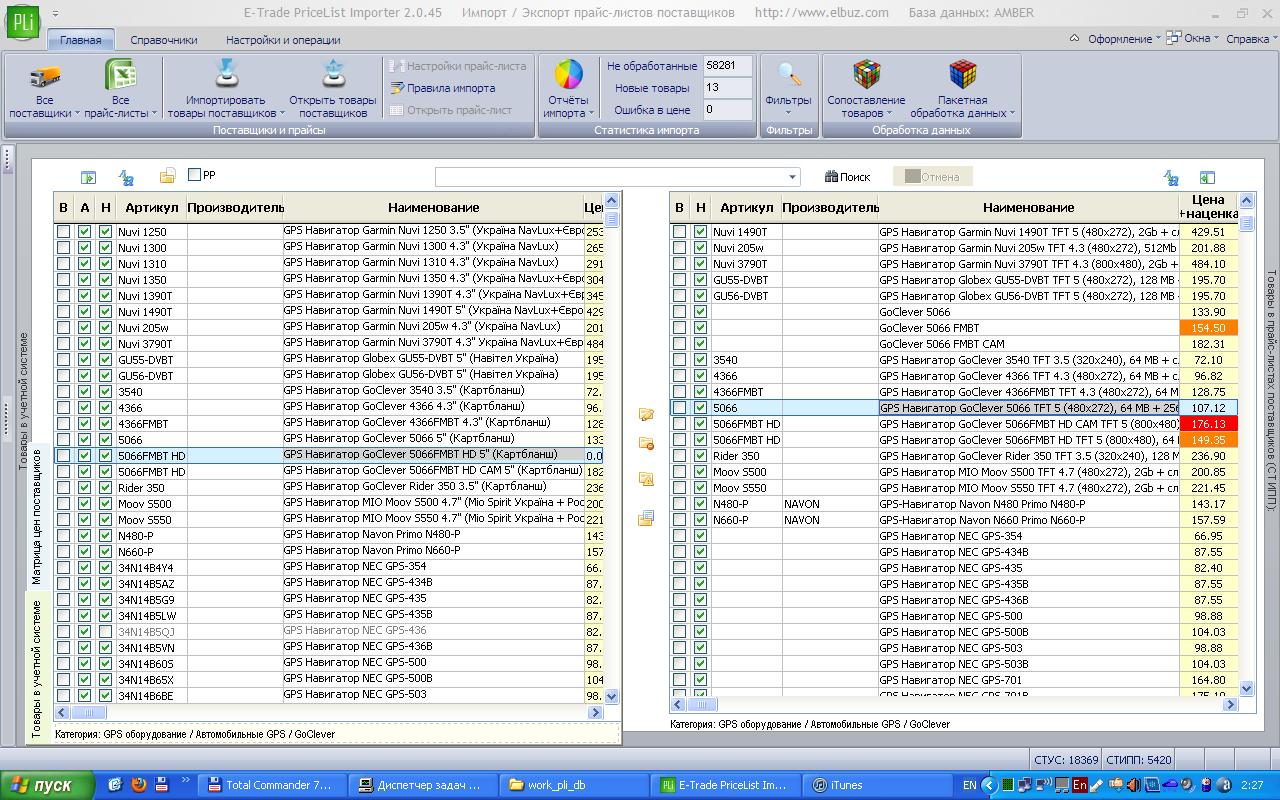Open the import reports pie chart icon
This screenshot has width=1280, height=800.
[568, 75]
